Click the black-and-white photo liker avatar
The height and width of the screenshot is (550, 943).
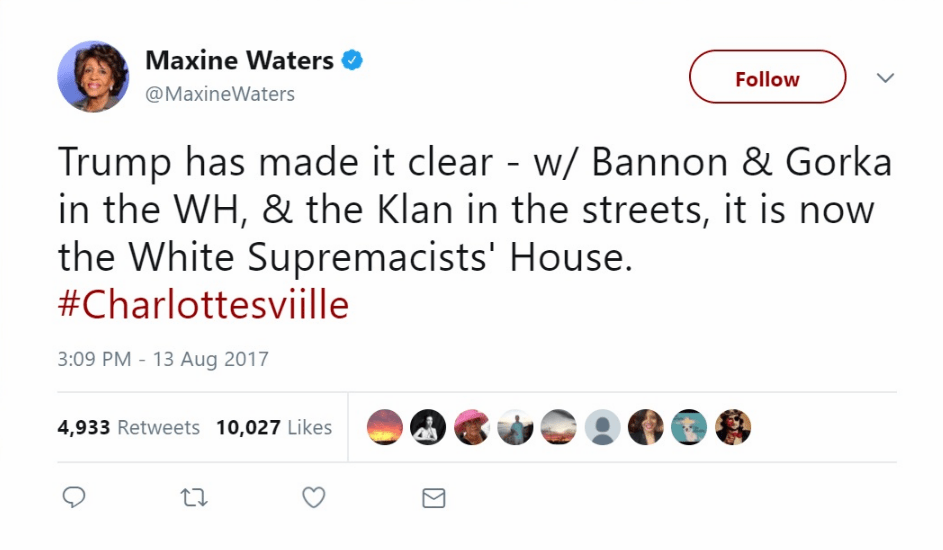pos(428,427)
